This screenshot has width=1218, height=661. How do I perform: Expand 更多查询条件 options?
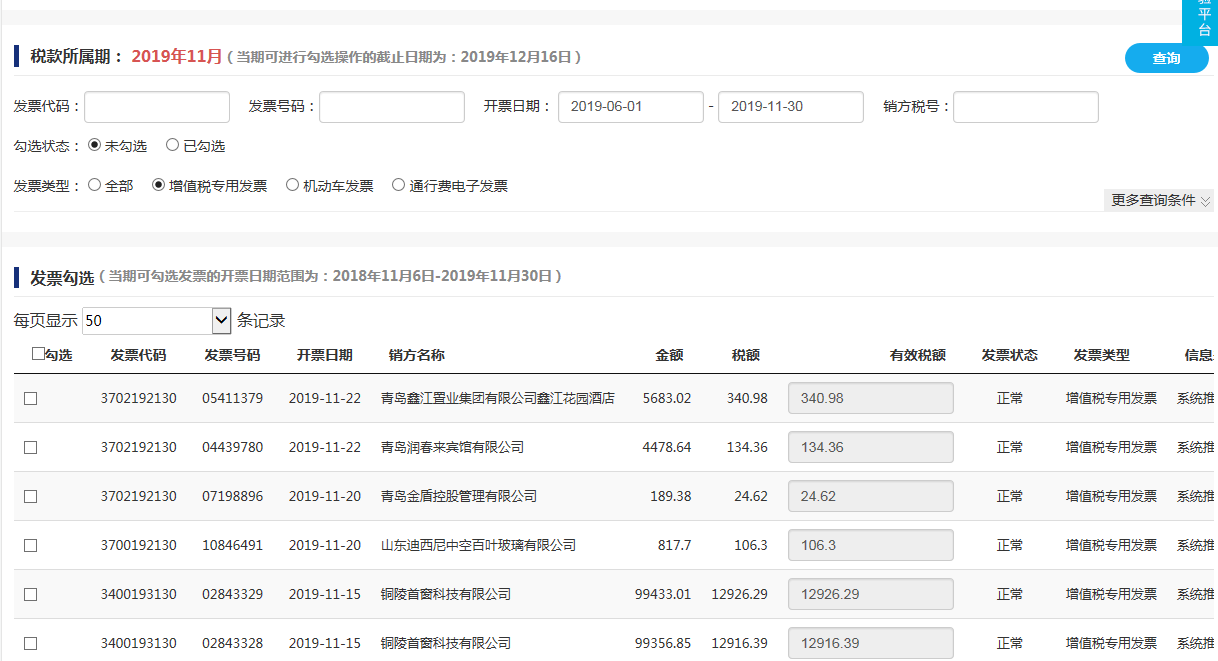coord(1160,200)
